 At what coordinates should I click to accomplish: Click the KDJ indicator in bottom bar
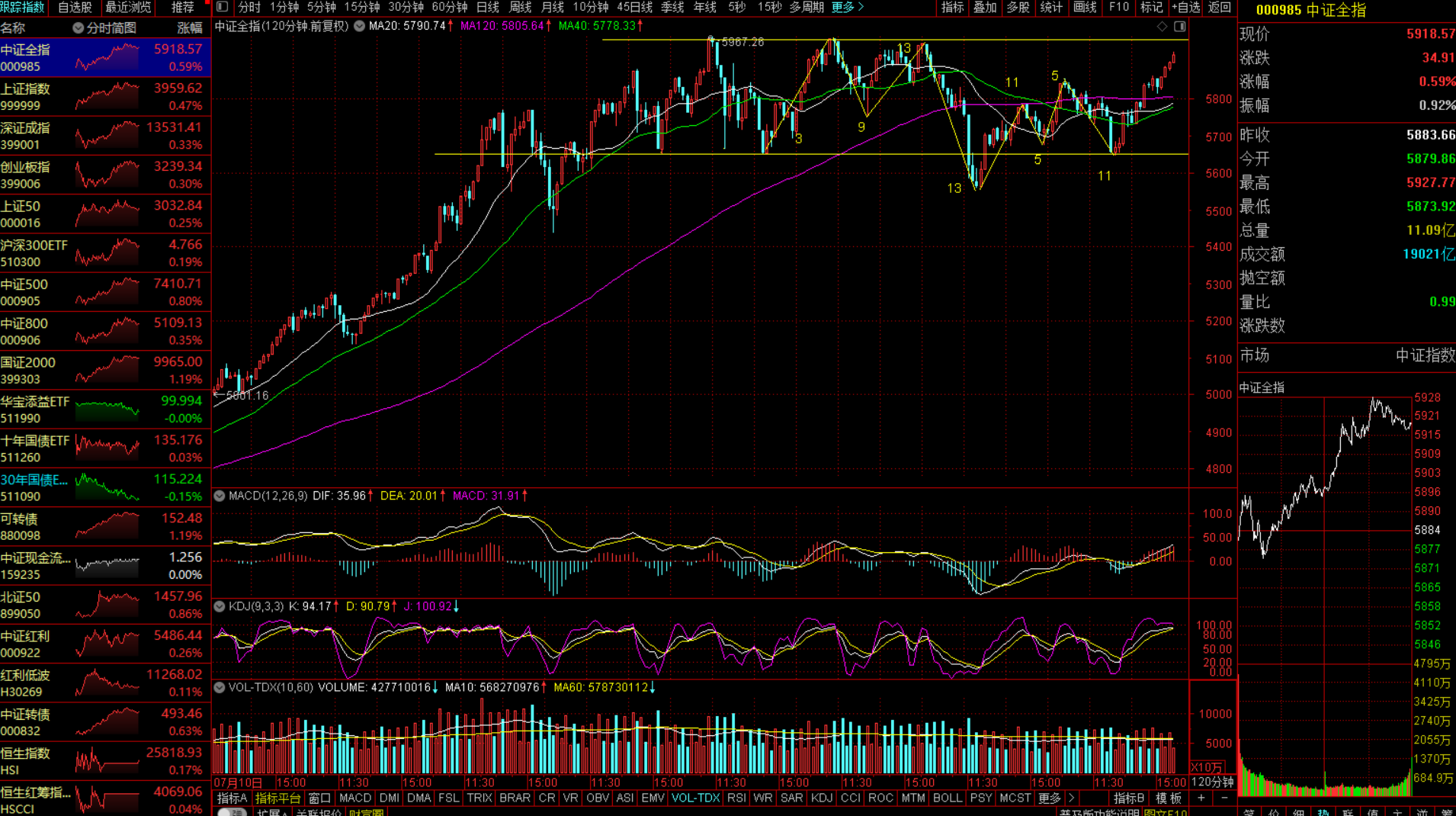(821, 798)
